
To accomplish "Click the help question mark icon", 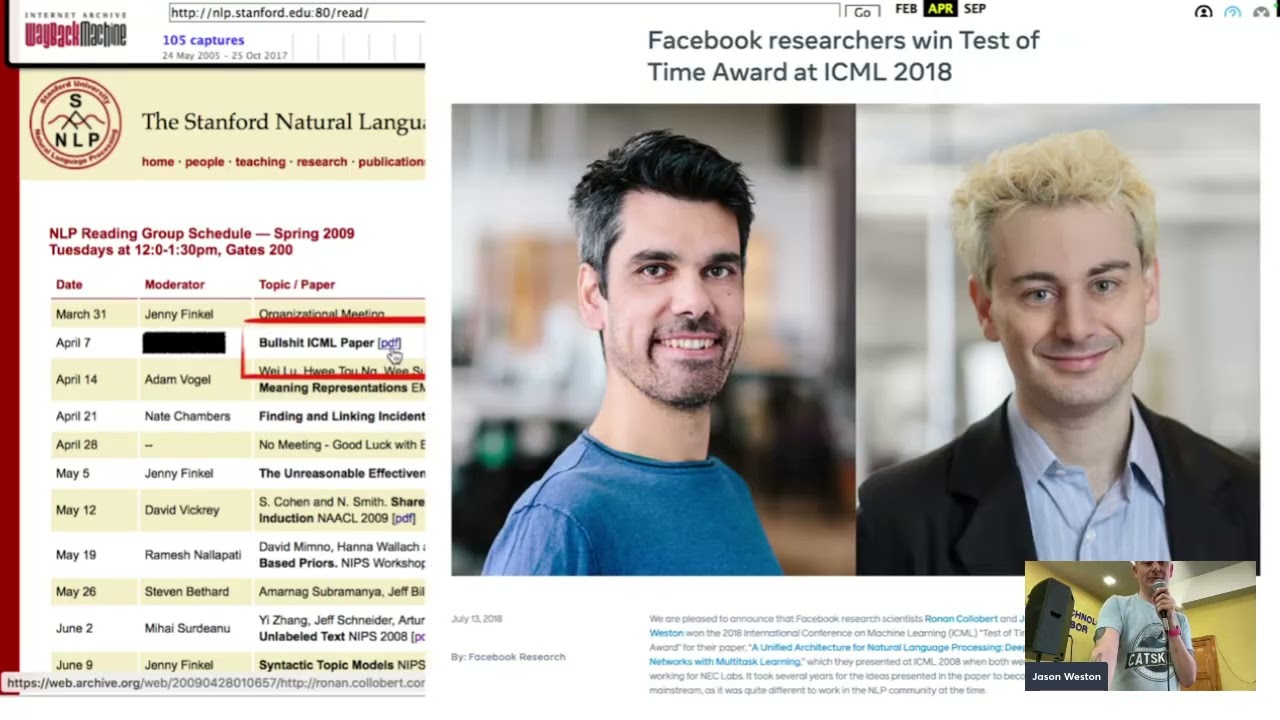I will [x=1232, y=12].
